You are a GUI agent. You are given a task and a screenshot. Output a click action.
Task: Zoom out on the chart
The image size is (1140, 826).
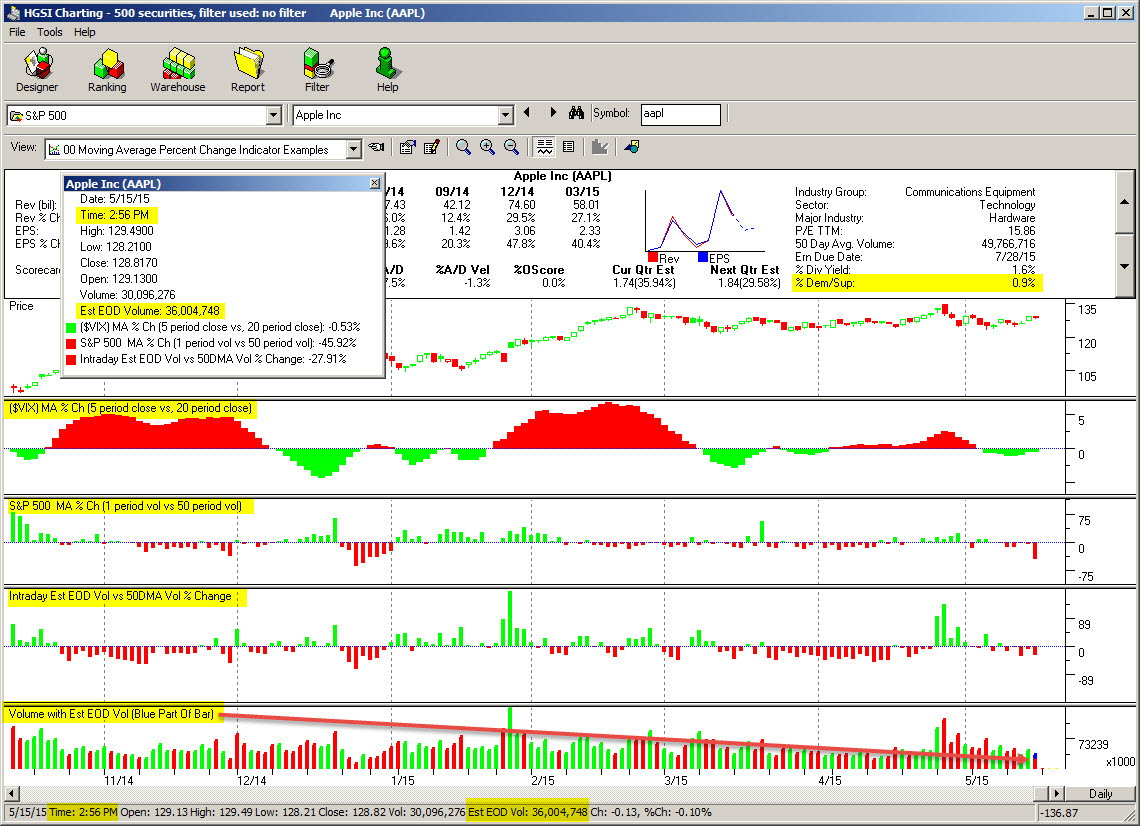pos(511,148)
